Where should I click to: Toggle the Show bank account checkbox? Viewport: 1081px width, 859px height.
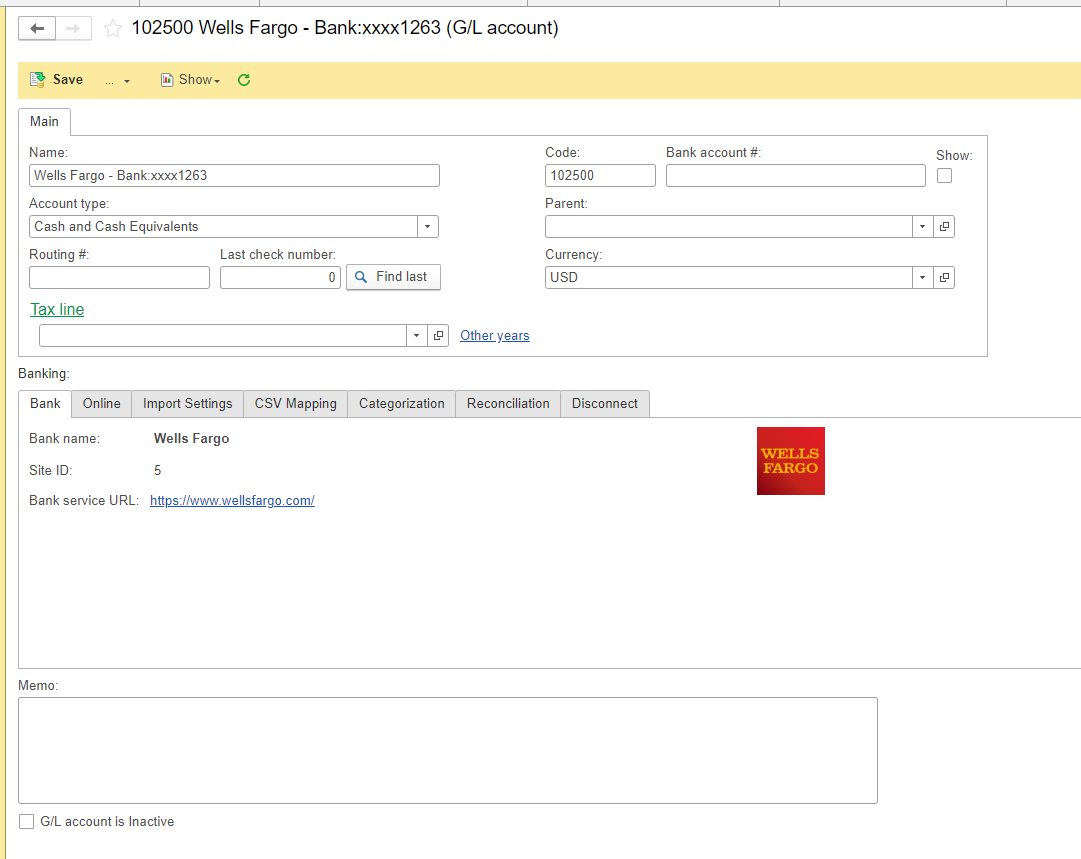(944, 176)
